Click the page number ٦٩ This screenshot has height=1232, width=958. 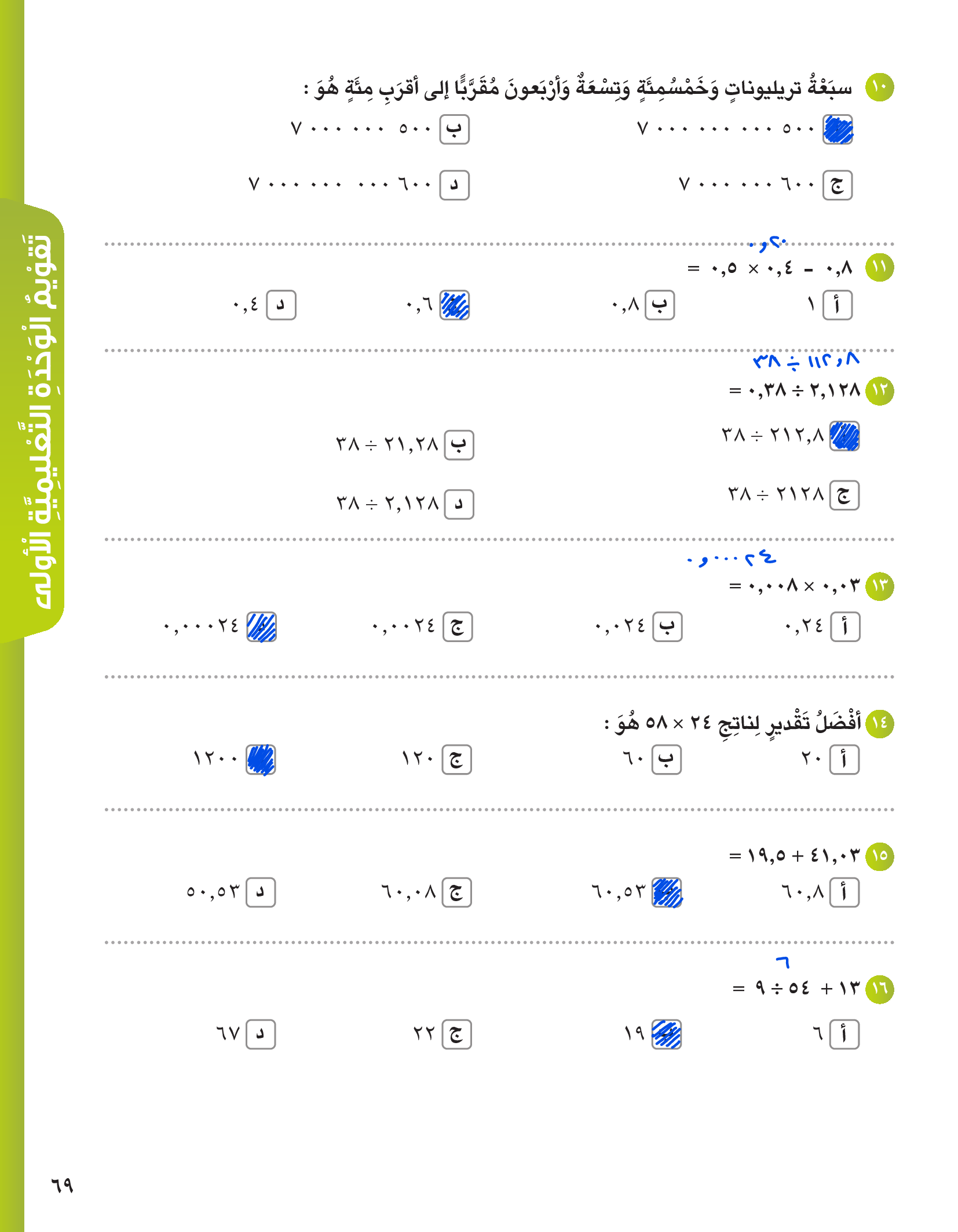(62, 1185)
